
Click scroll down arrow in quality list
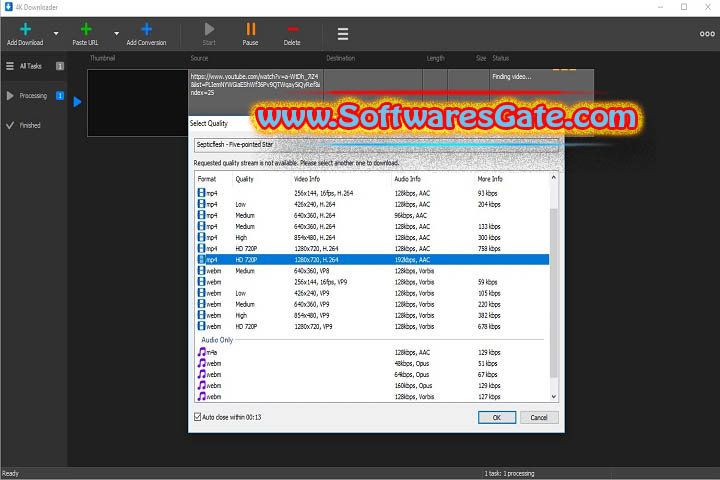tap(554, 396)
